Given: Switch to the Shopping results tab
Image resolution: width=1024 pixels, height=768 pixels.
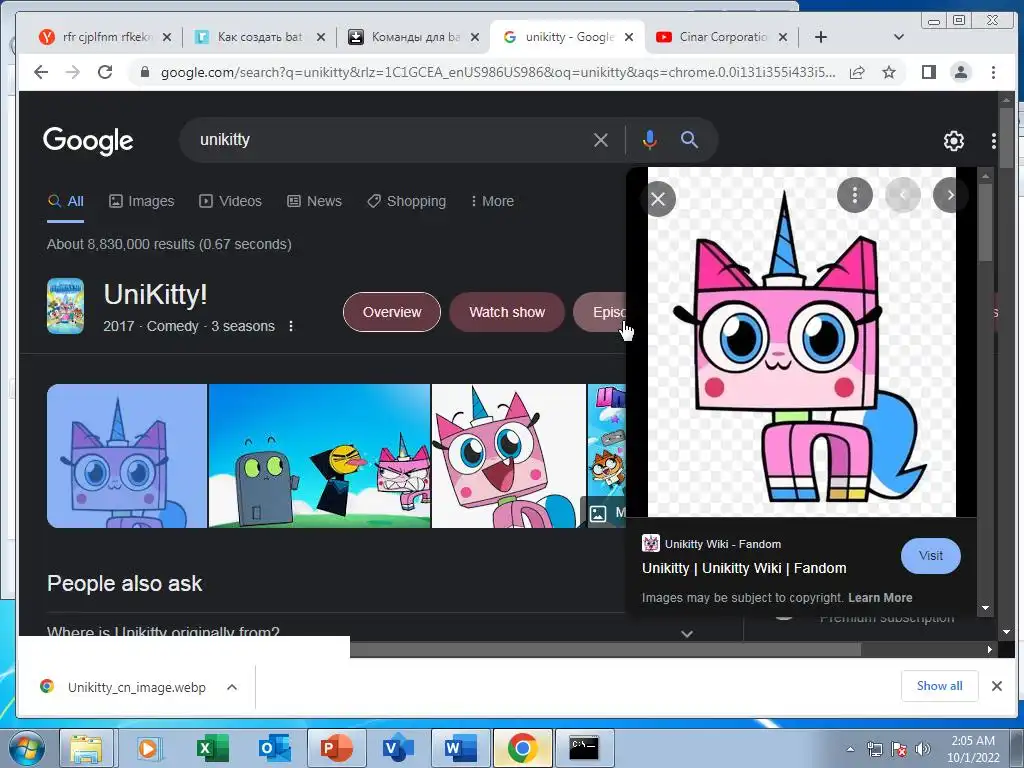Looking at the screenshot, I should click(x=407, y=201).
